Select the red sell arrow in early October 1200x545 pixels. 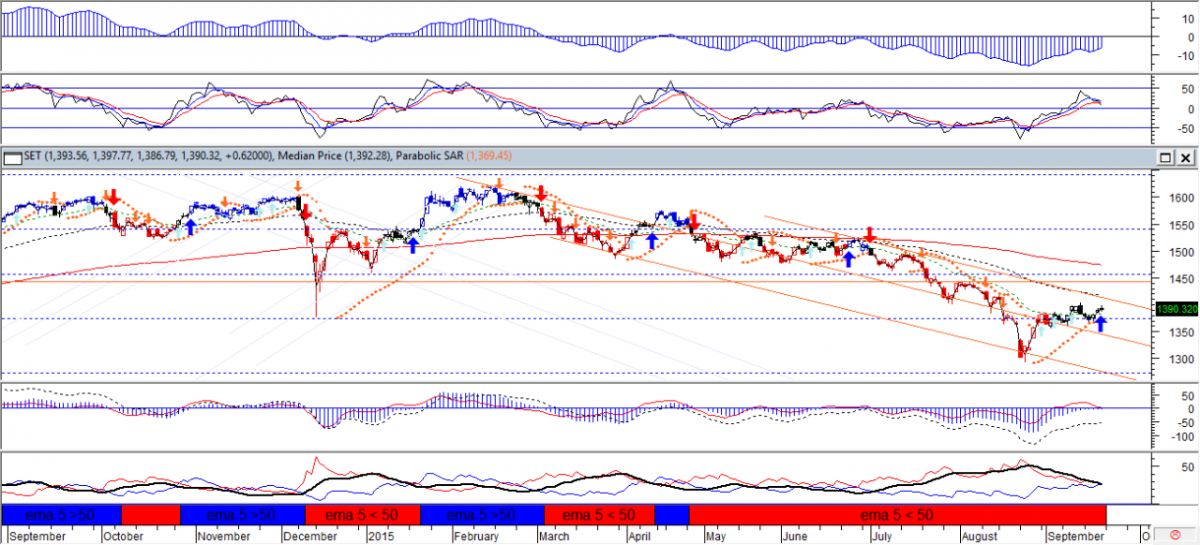pyautogui.click(x=114, y=196)
